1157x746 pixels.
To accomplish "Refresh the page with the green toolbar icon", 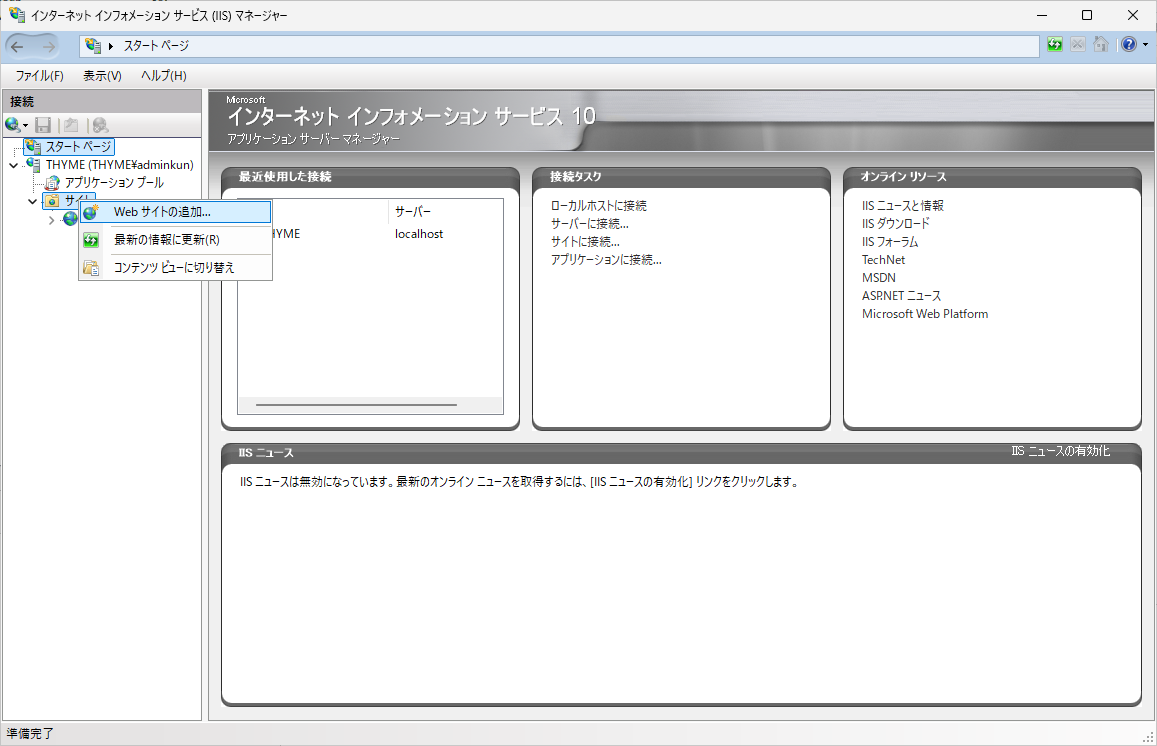I will pyautogui.click(x=1055, y=45).
